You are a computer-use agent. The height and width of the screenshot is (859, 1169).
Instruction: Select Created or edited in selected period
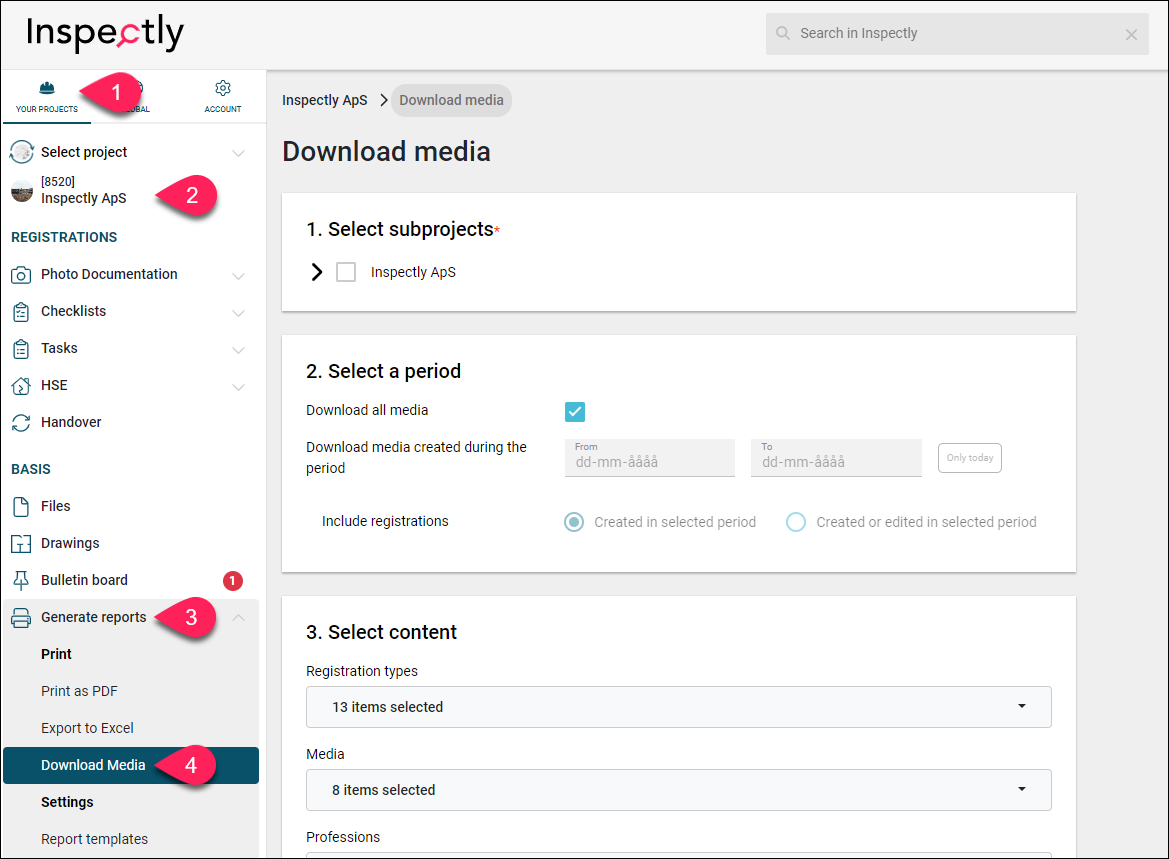[796, 522]
